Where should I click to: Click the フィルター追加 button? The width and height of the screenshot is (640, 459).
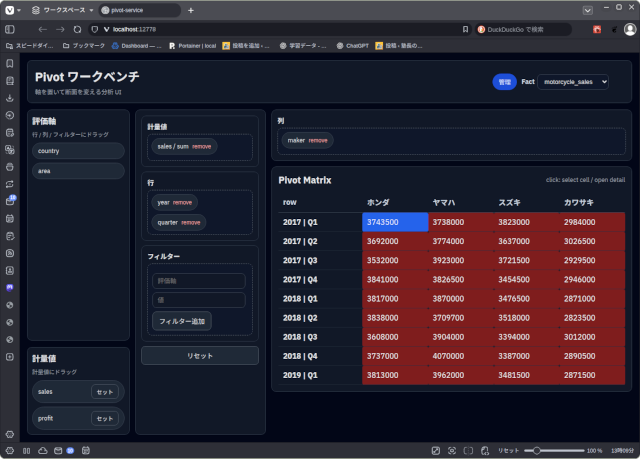182,321
